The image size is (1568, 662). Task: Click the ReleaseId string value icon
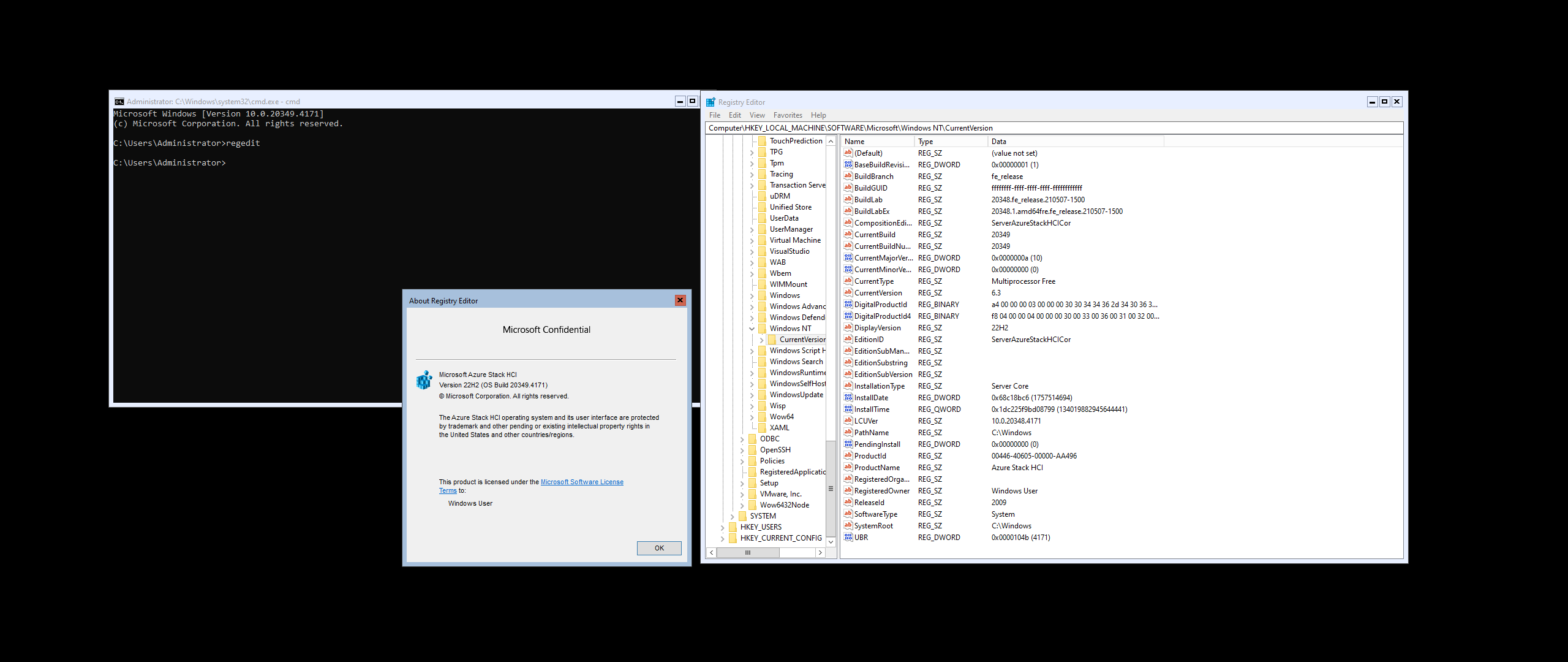(x=848, y=503)
